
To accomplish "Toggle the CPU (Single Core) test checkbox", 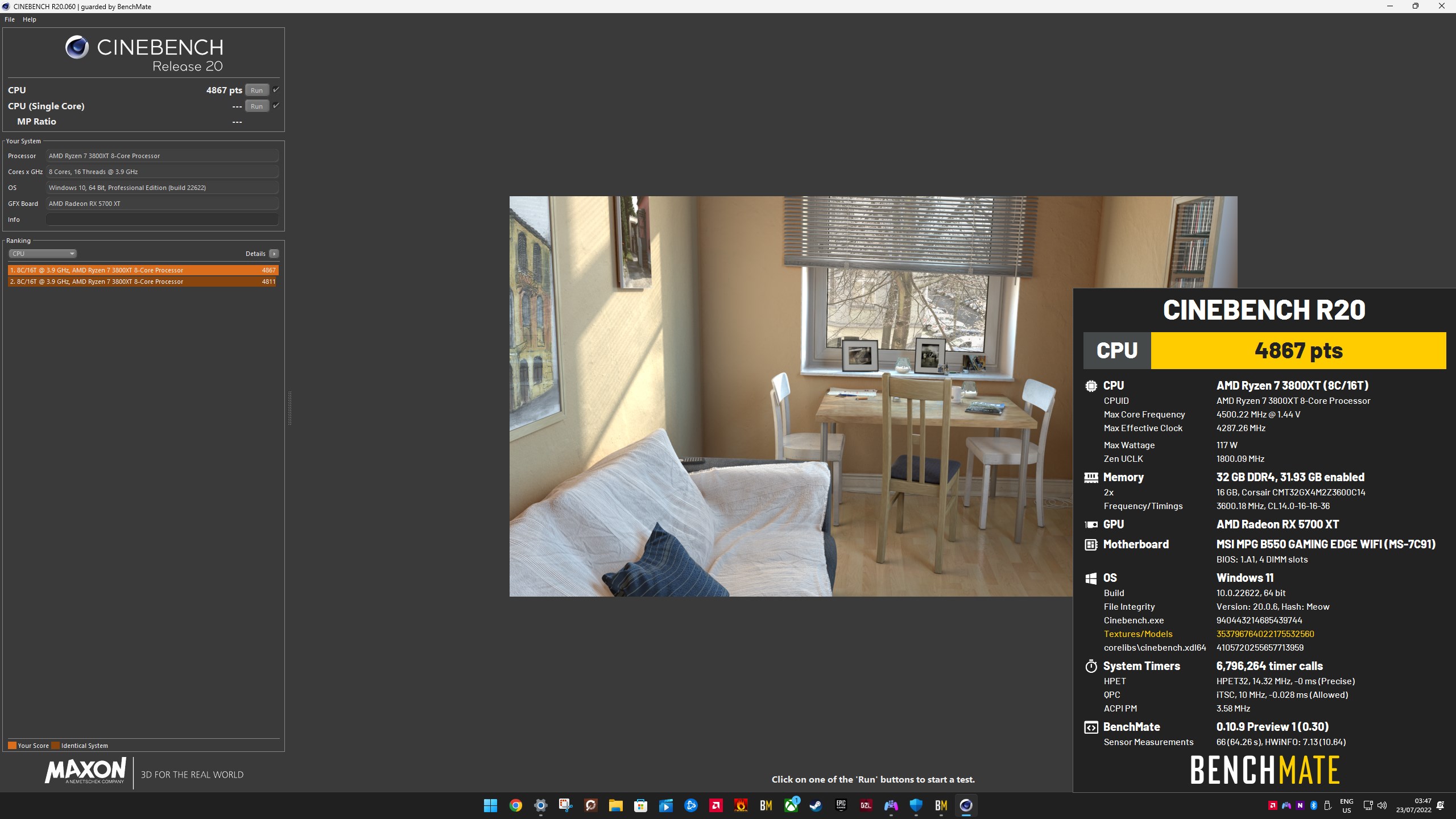I will tap(276, 106).
